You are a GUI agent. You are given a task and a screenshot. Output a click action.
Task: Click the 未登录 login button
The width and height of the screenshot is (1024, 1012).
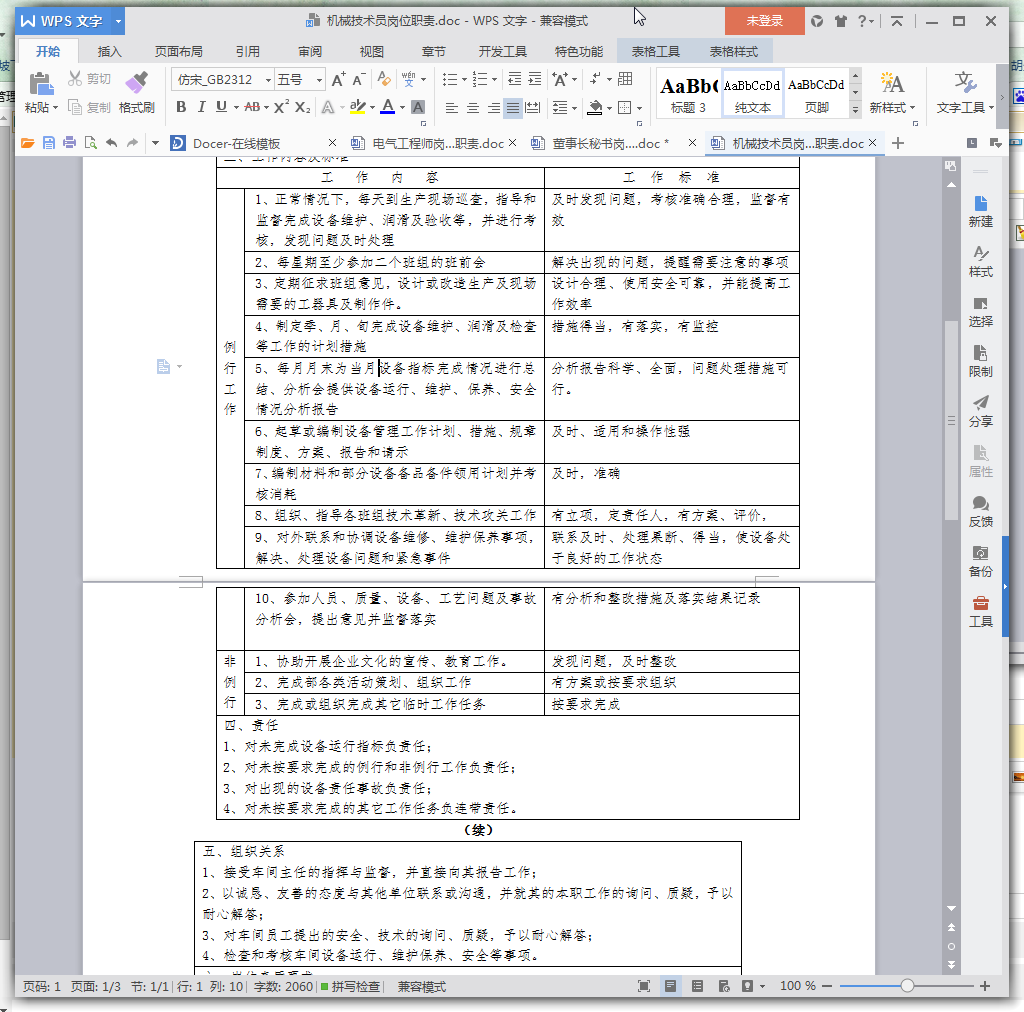click(x=765, y=21)
